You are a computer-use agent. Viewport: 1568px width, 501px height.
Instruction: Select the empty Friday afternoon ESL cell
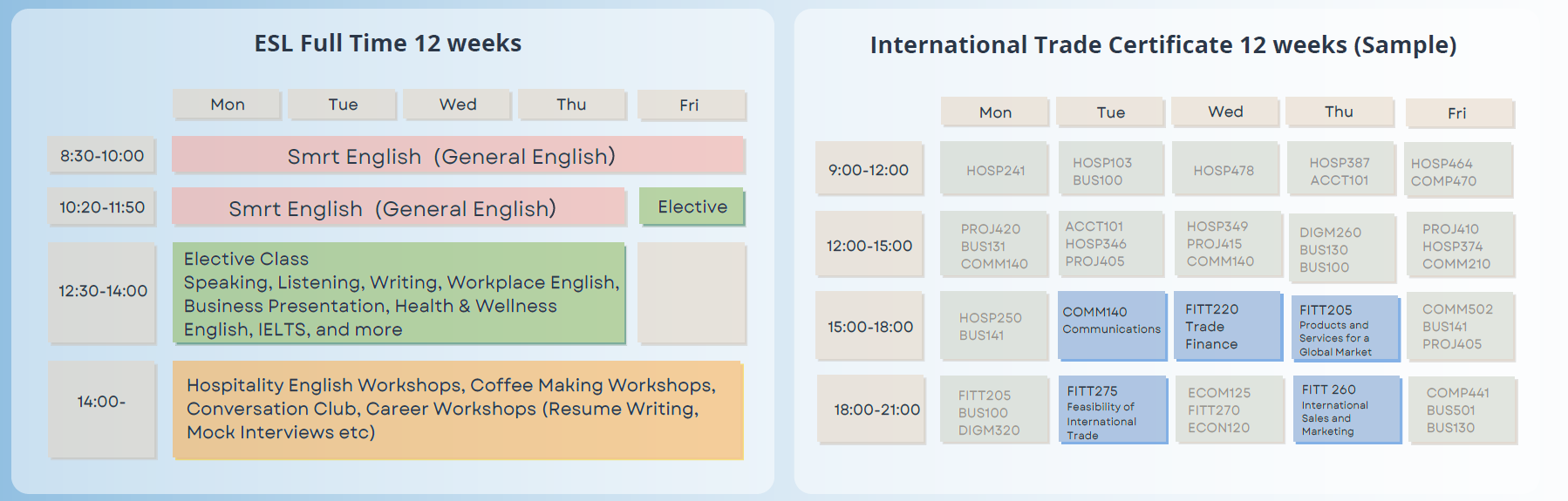pyautogui.click(x=692, y=293)
